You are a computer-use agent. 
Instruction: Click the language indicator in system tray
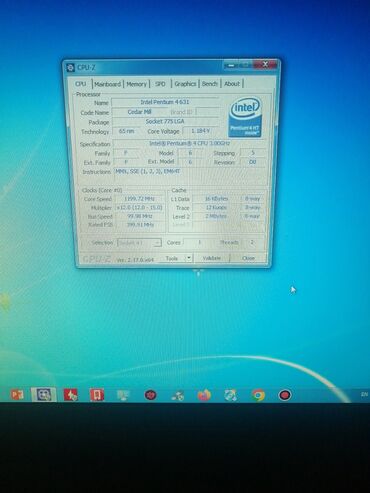(364, 395)
